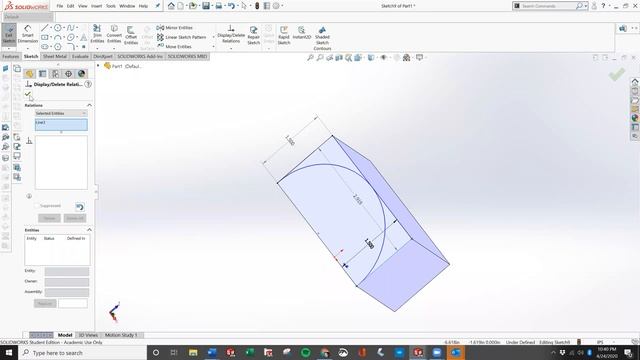Click Offset Entities tool
This screenshot has width=640, height=360.
131,36
